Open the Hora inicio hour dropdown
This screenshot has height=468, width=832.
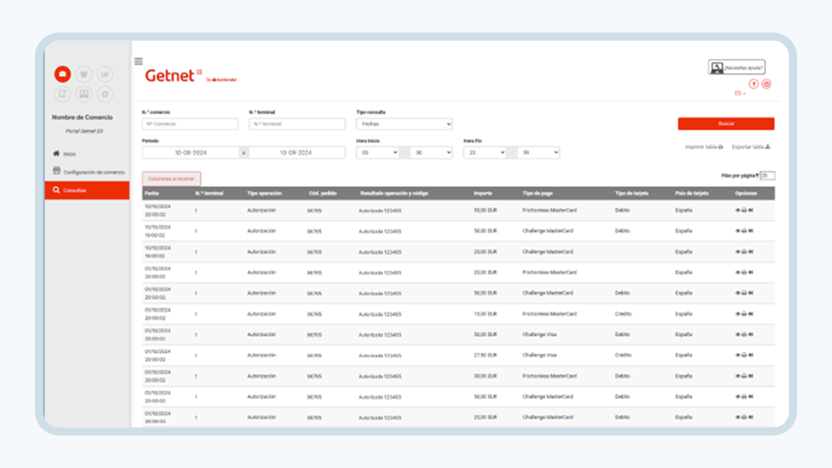pyautogui.click(x=377, y=152)
